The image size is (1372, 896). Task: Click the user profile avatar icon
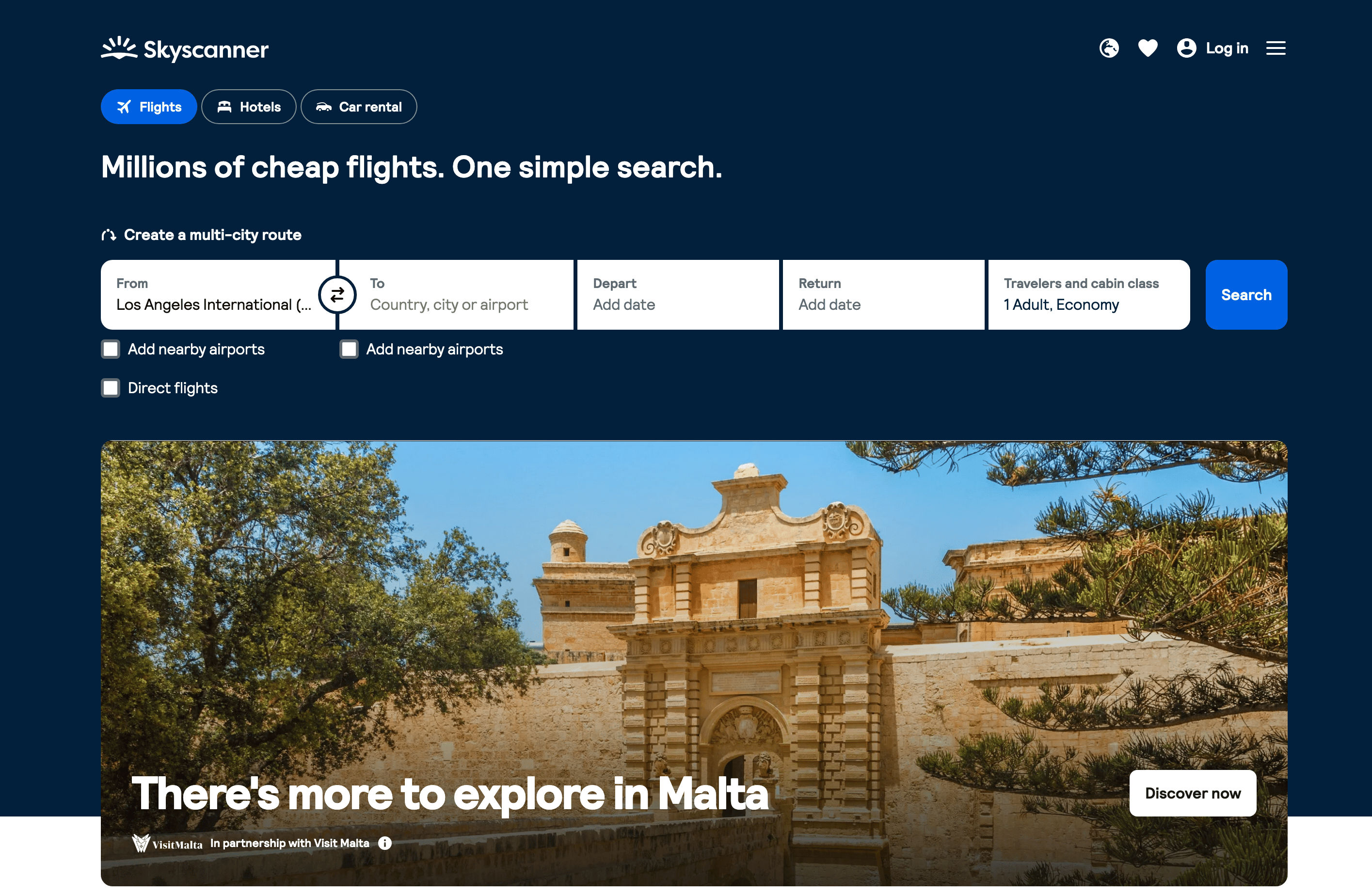tap(1186, 48)
